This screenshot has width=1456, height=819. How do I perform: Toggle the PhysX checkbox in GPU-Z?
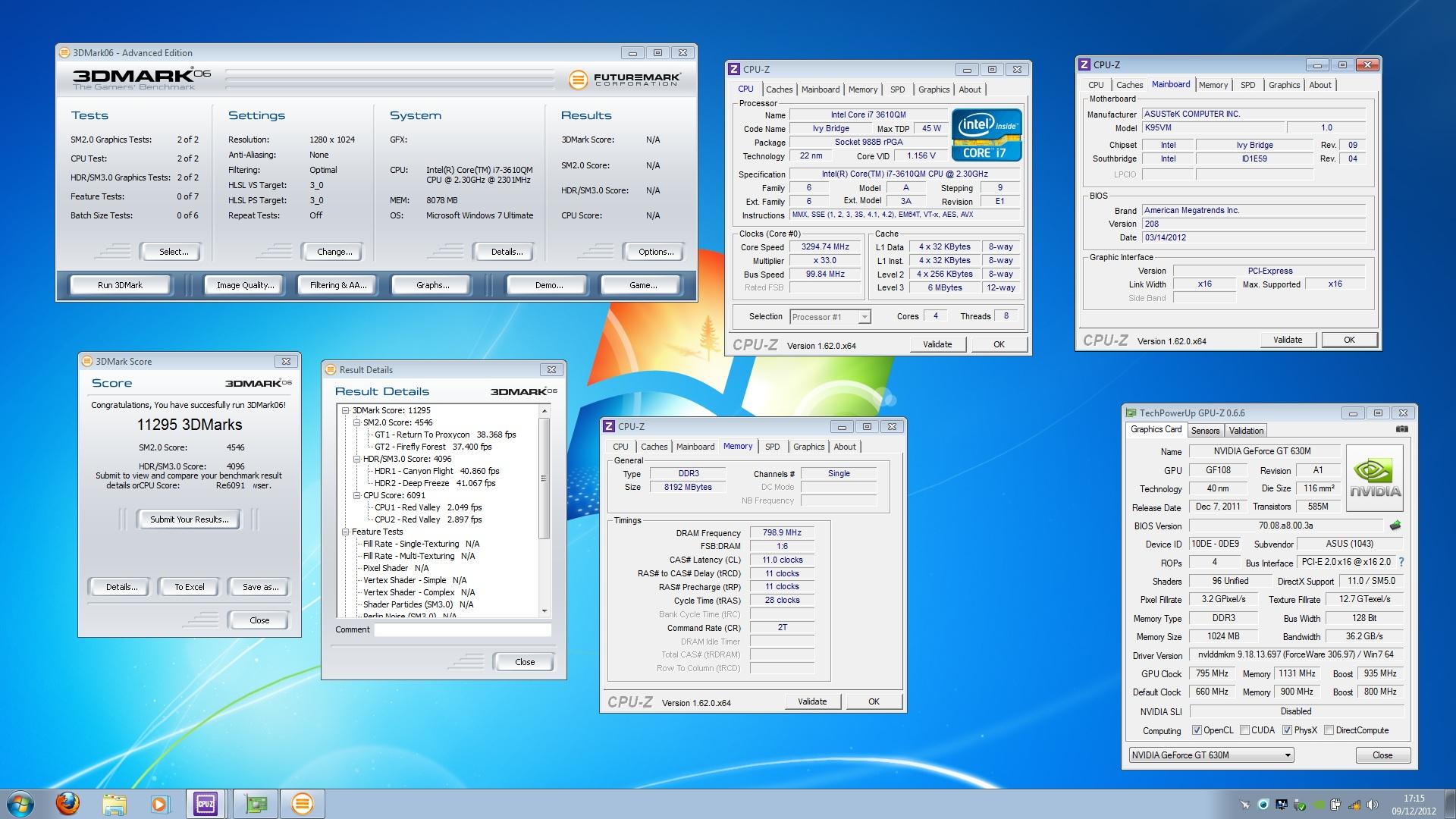(x=1287, y=730)
